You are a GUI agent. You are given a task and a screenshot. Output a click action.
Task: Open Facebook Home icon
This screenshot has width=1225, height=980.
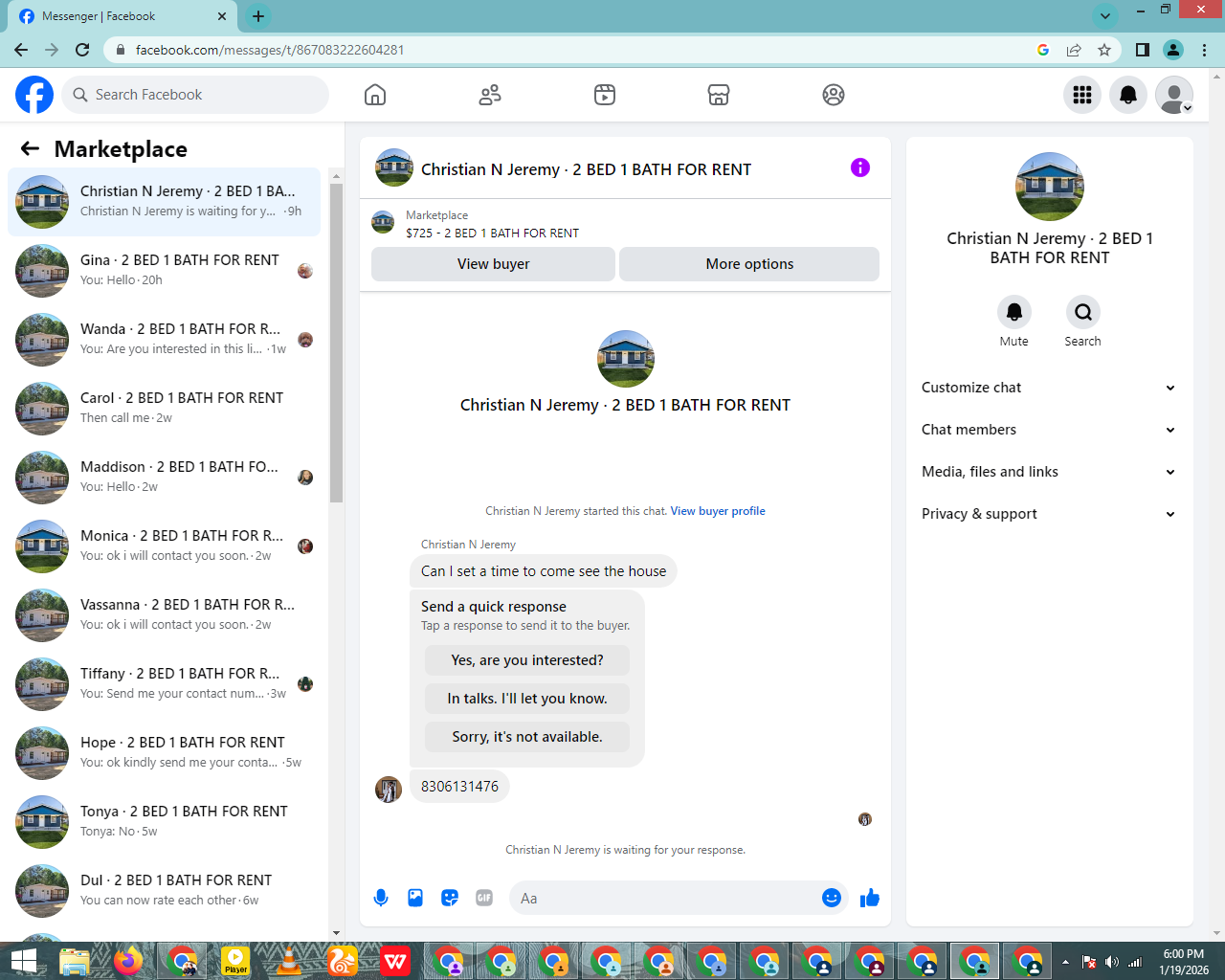(x=375, y=95)
